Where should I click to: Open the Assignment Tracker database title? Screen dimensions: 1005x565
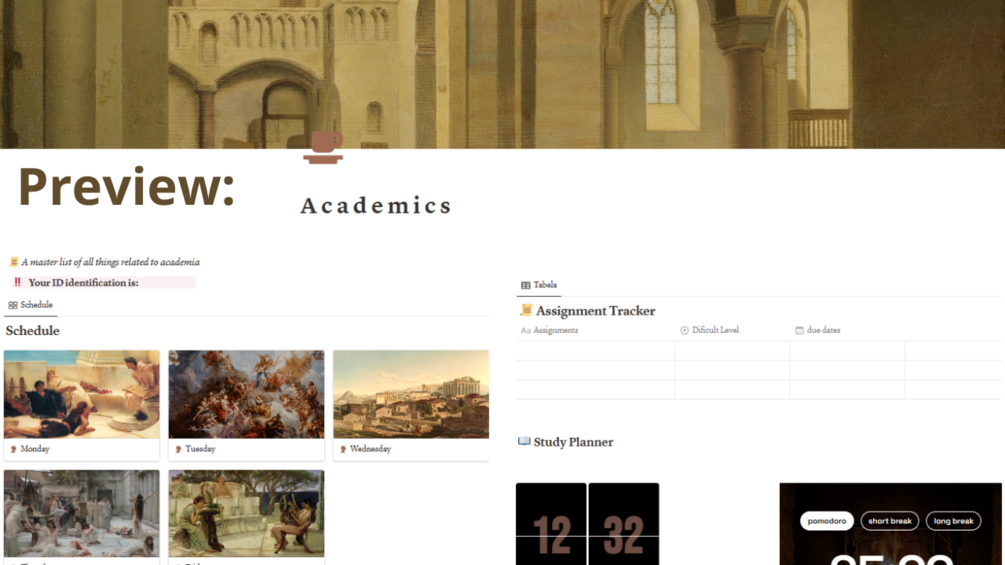pos(595,311)
